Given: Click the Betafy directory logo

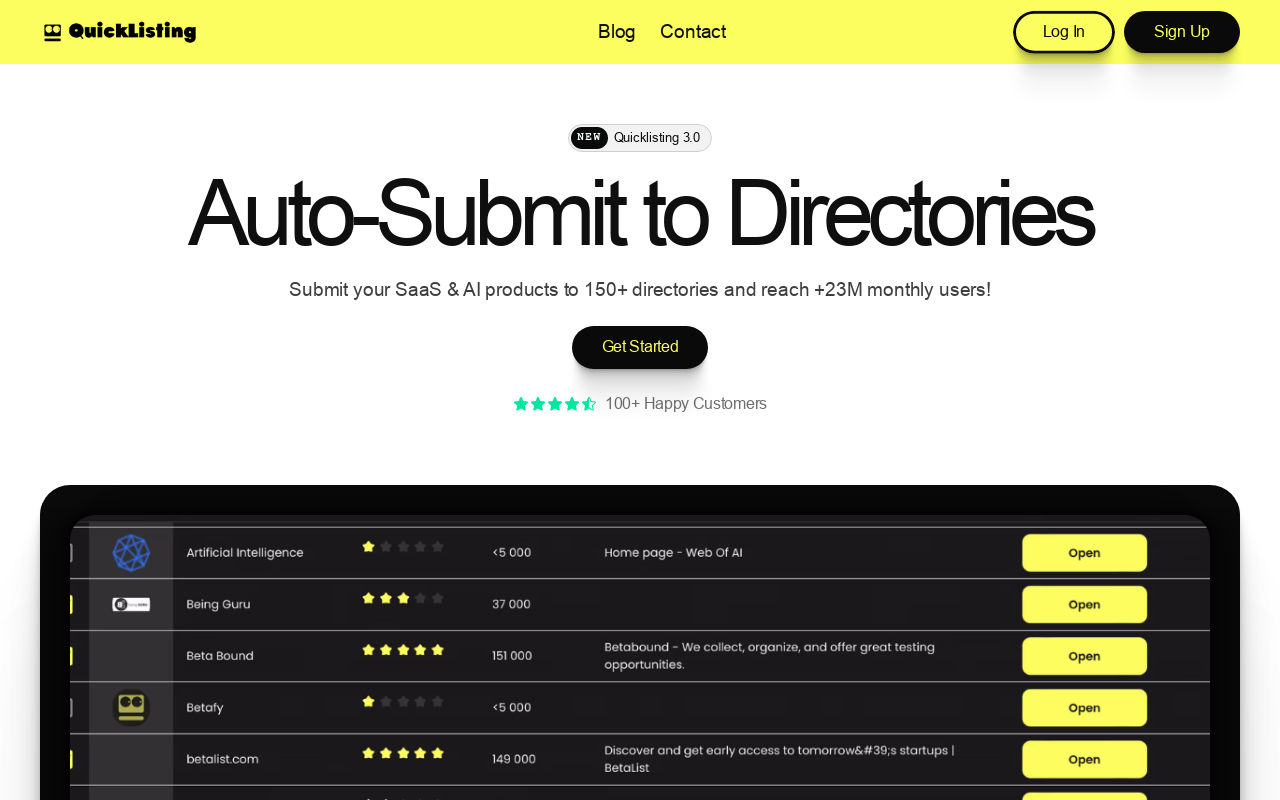Looking at the screenshot, I should (x=131, y=707).
